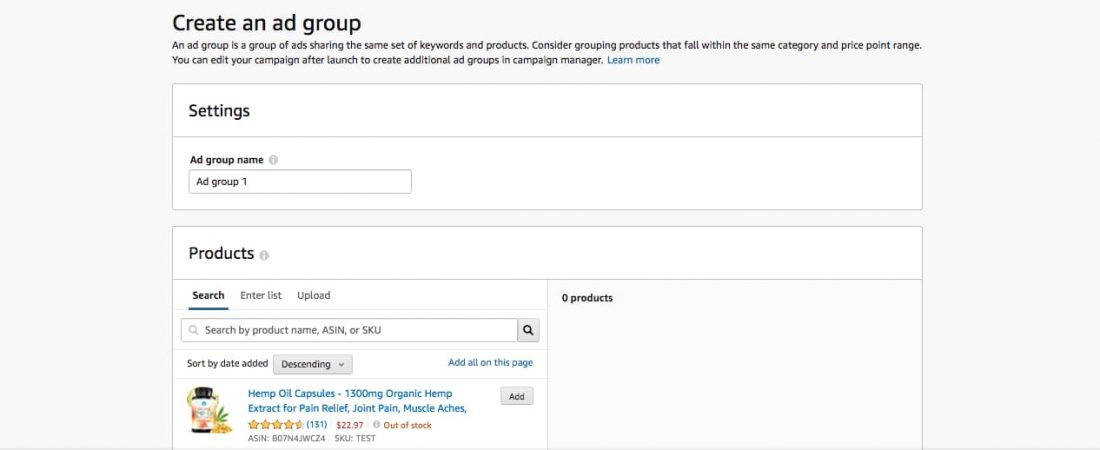1100x450 pixels.
Task: Click the magnifying glass search button
Action: tap(529, 330)
